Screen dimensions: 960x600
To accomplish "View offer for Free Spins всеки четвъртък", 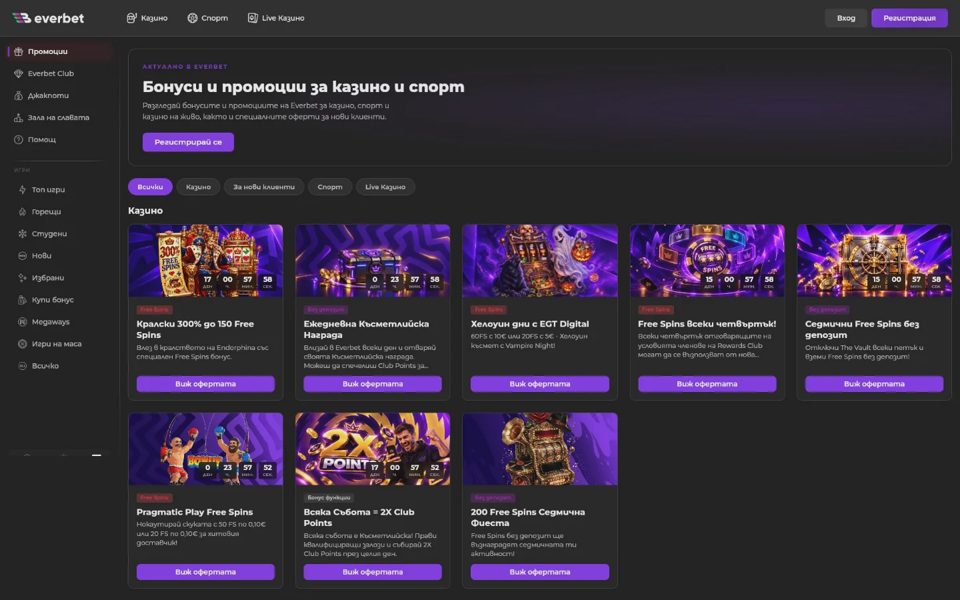I will click(x=707, y=384).
